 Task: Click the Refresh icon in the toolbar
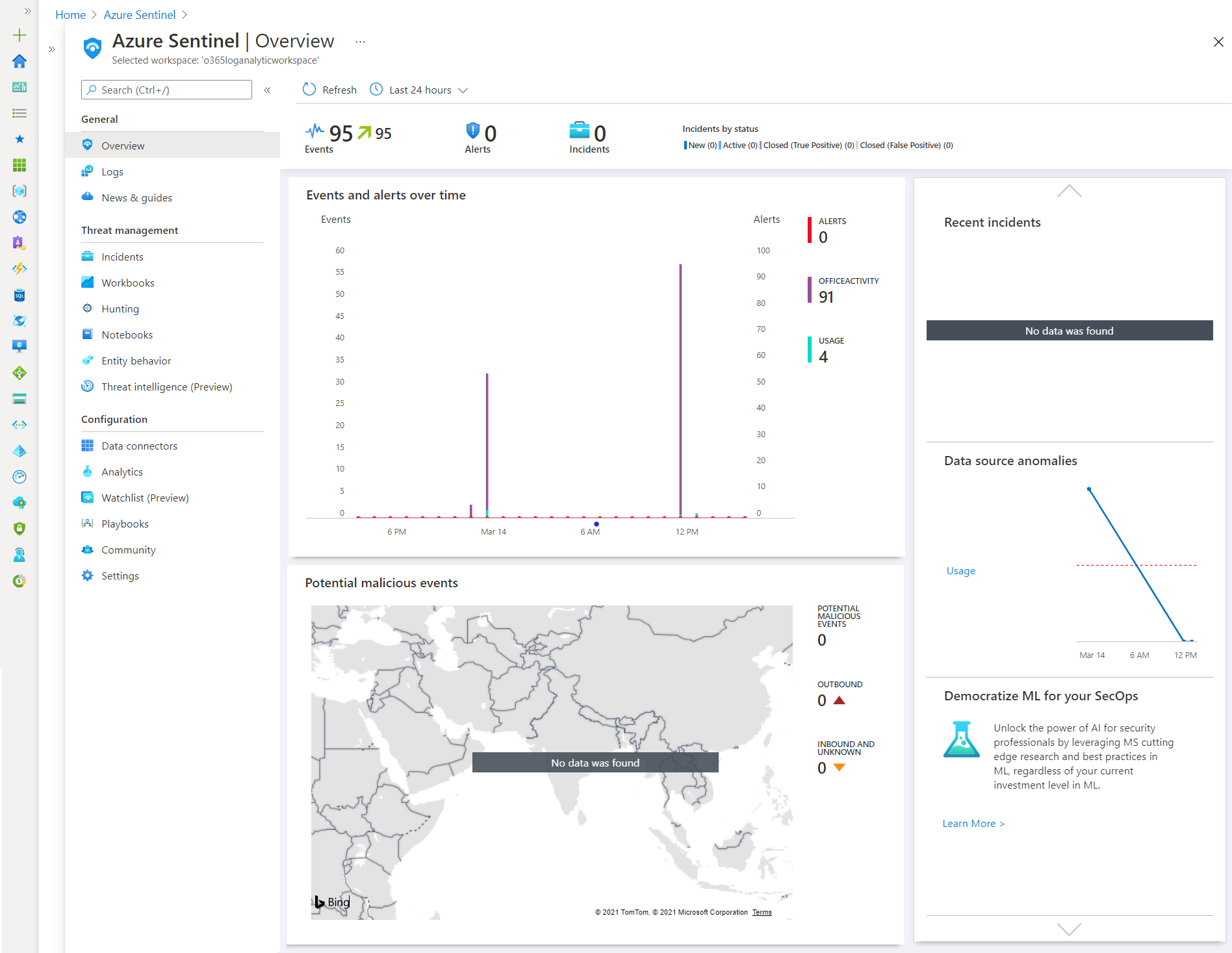309,90
